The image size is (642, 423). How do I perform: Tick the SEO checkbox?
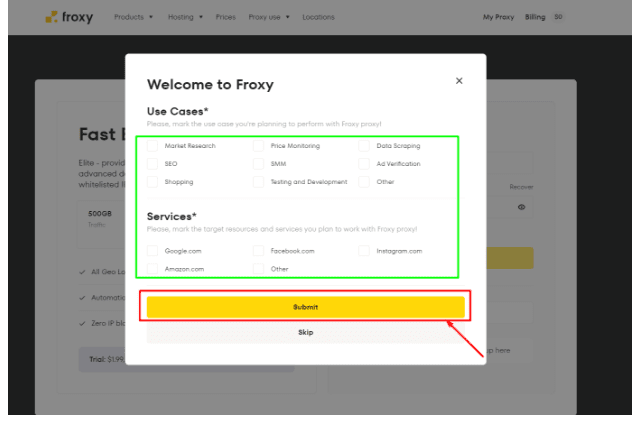[x=152, y=164]
